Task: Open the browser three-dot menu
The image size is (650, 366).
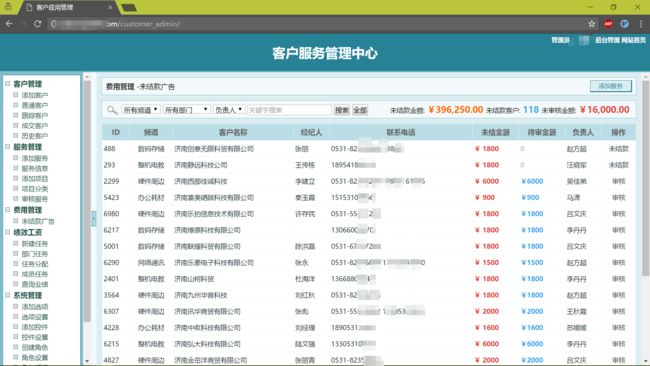Action: [x=641, y=24]
